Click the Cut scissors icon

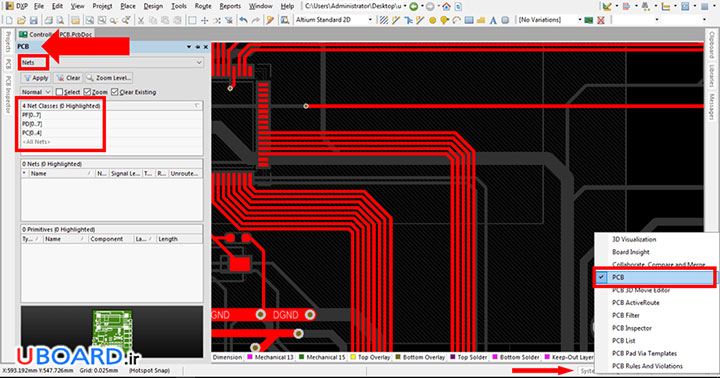point(141,20)
